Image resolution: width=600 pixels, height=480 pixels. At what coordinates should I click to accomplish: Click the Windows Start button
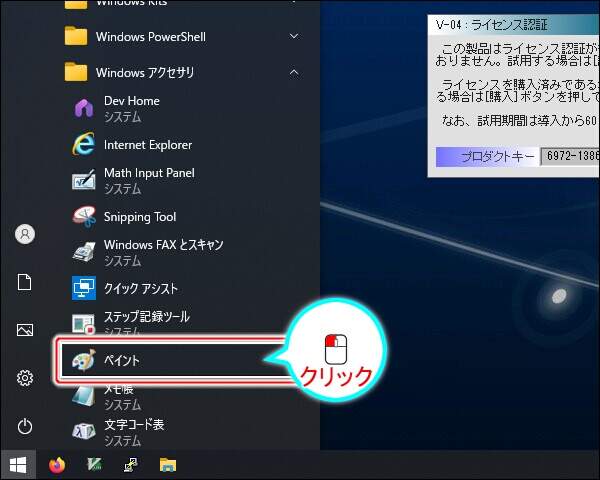tap(18, 465)
